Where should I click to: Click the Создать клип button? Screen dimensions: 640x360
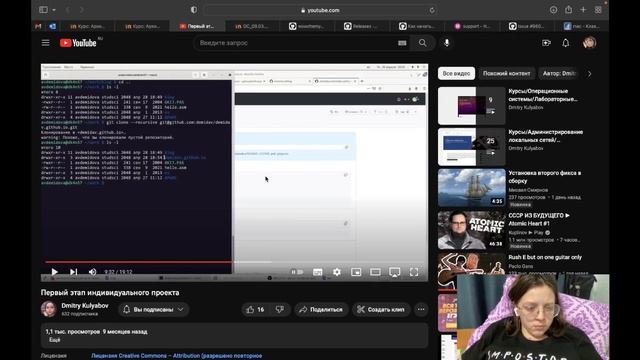381,310
